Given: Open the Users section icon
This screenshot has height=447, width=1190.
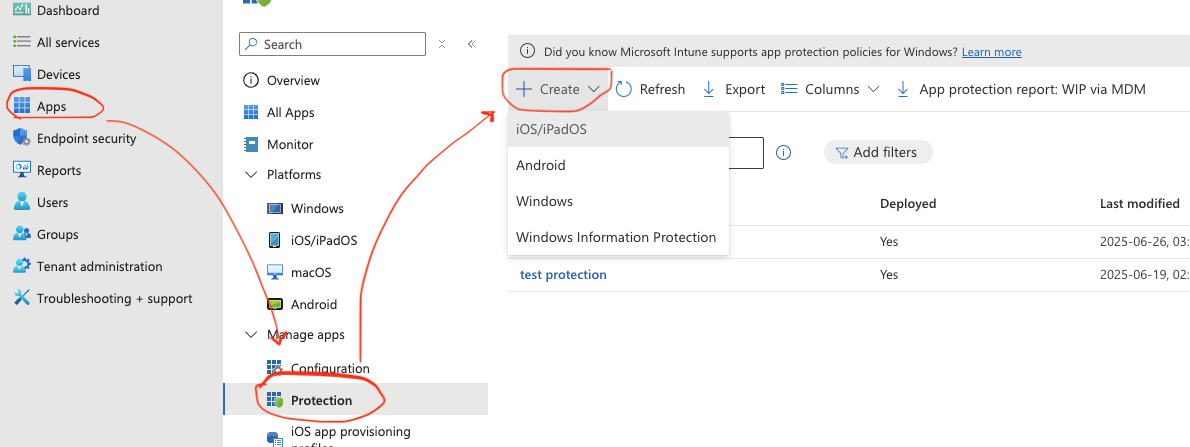Looking at the screenshot, I should pos(22,202).
